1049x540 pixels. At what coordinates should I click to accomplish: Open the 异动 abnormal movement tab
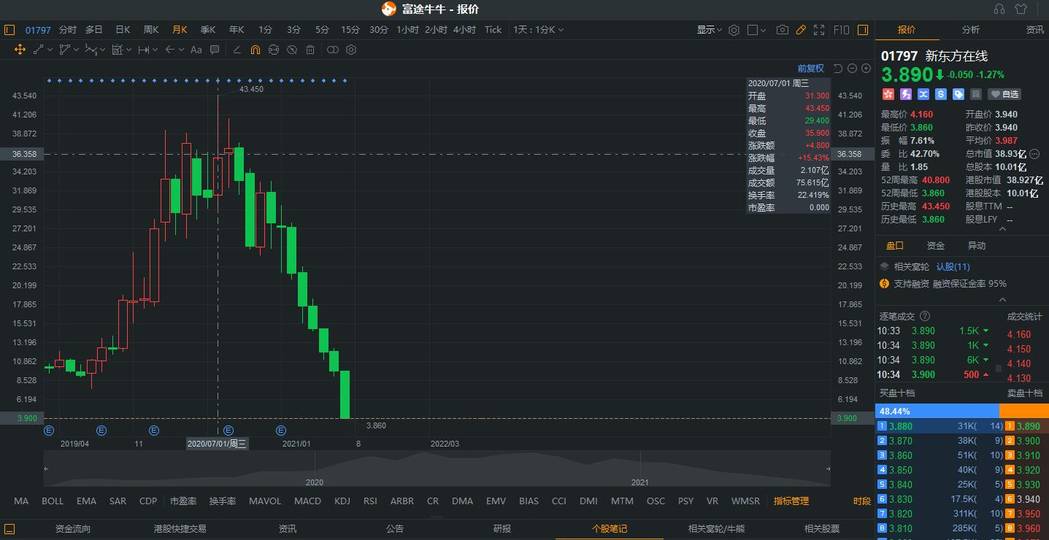(x=976, y=246)
